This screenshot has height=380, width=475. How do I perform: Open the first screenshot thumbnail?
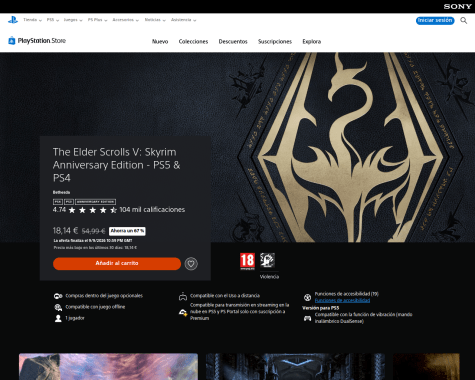point(108,367)
